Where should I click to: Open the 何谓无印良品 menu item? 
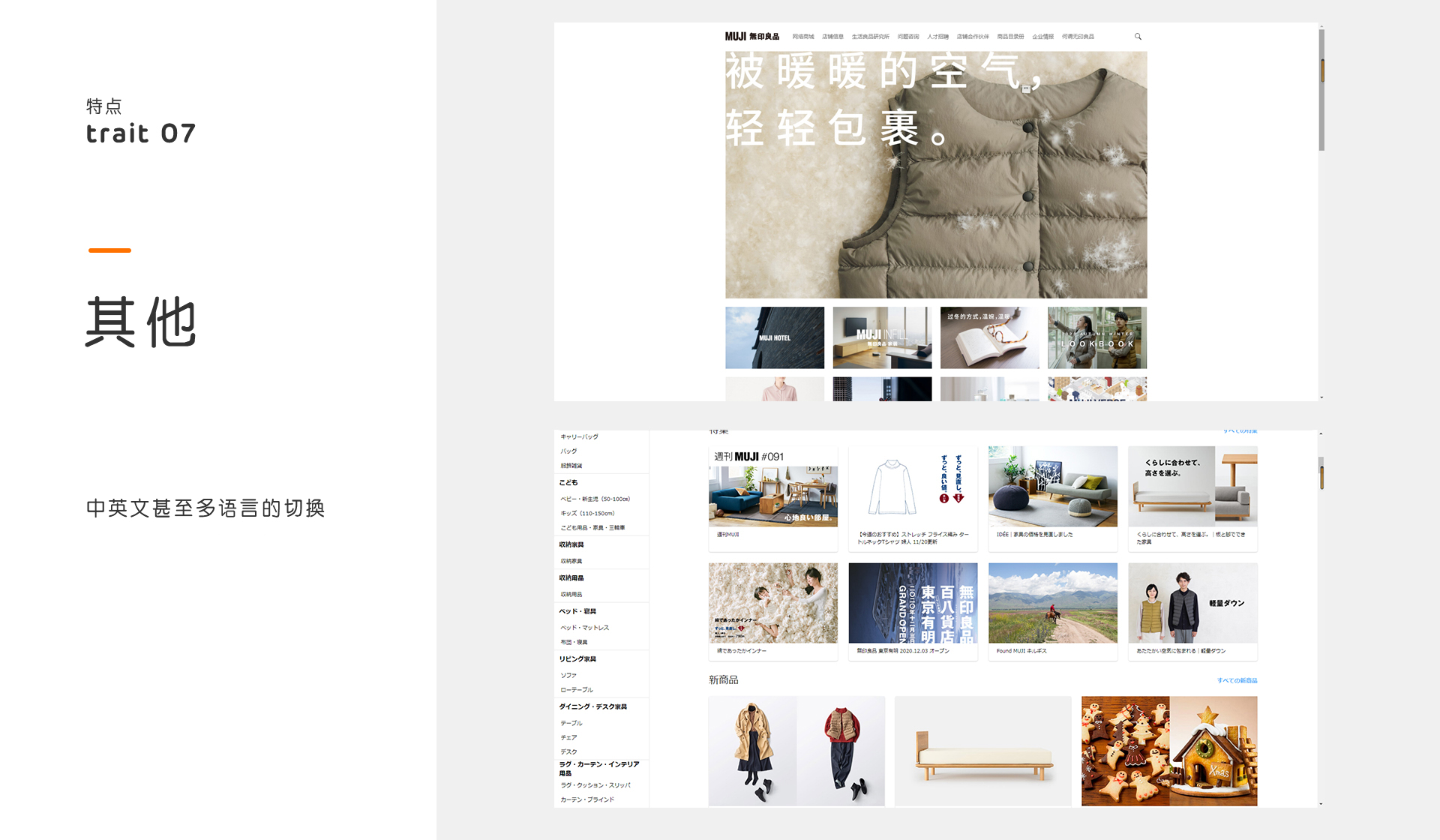coord(1078,37)
